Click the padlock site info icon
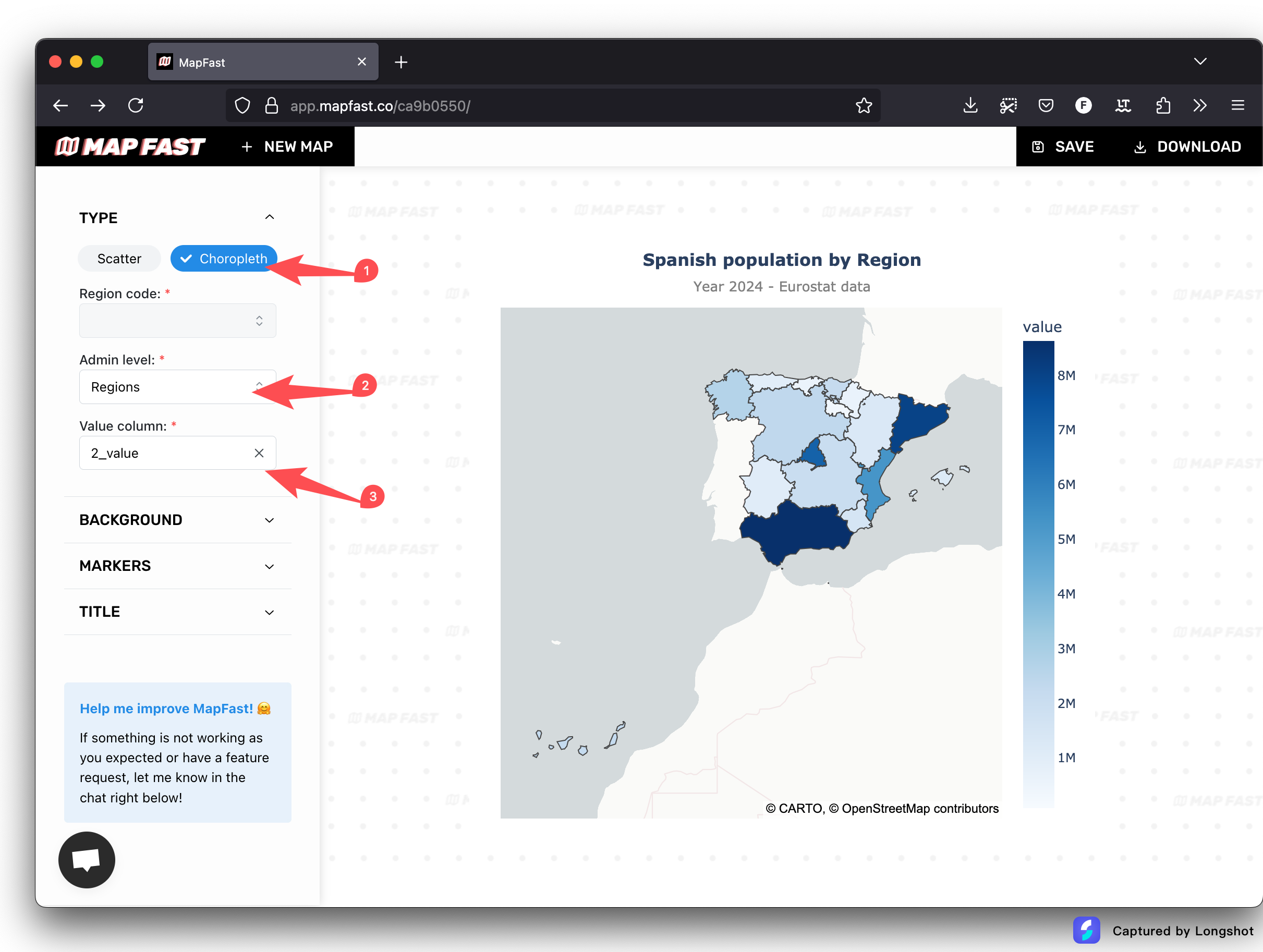The width and height of the screenshot is (1263, 952). click(x=272, y=106)
